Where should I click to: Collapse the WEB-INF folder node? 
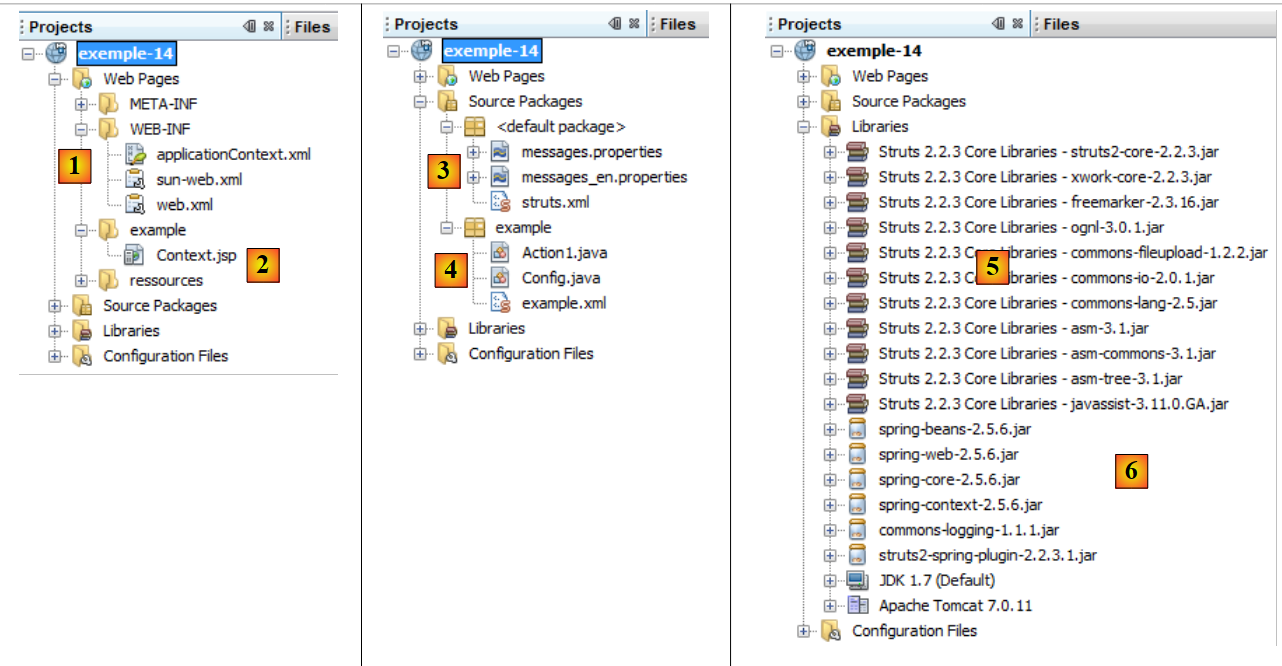pos(82,129)
